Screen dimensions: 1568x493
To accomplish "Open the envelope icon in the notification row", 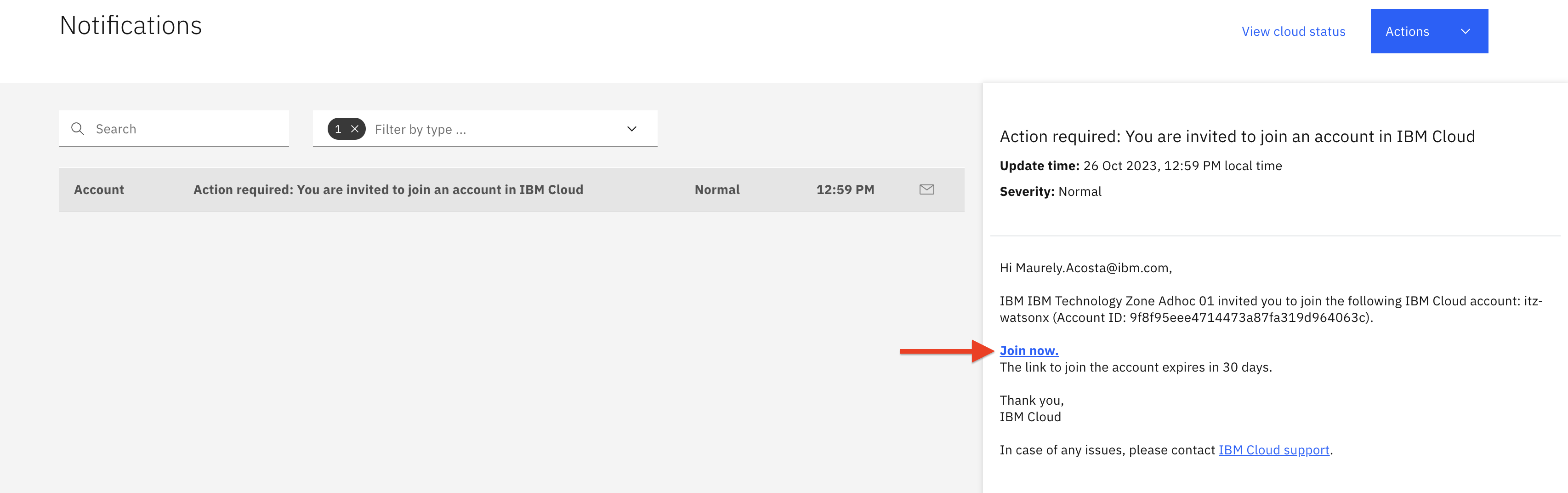I will [x=926, y=189].
